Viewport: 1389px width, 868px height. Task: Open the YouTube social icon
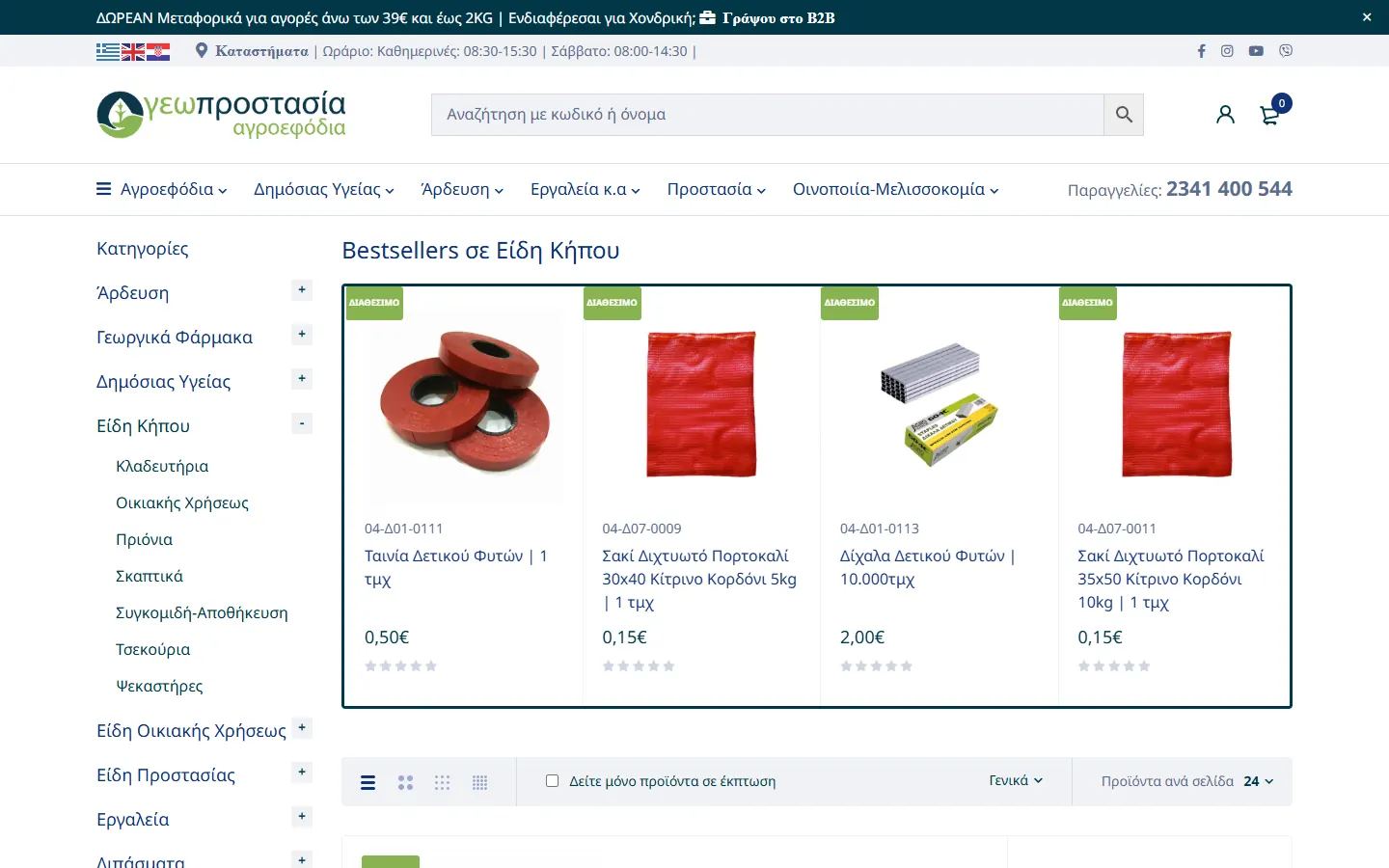(x=1256, y=51)
